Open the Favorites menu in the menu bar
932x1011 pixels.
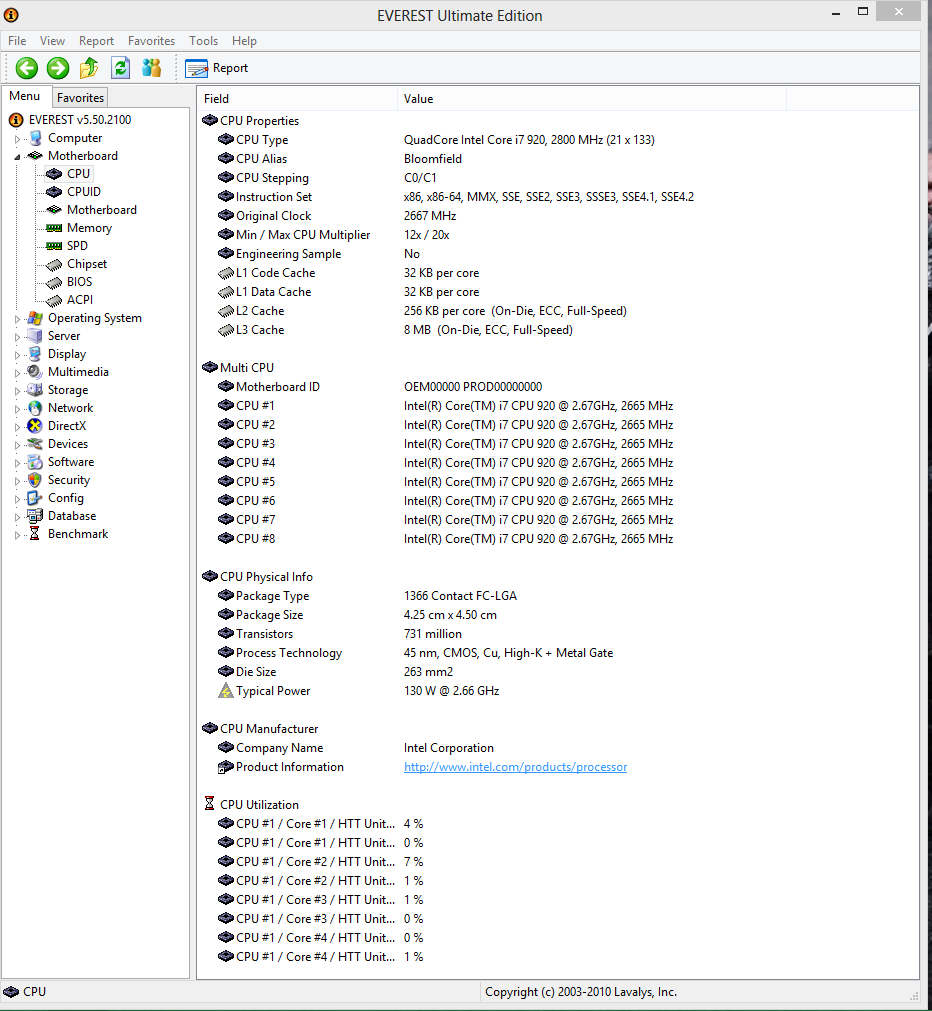(x=152, y=41)
